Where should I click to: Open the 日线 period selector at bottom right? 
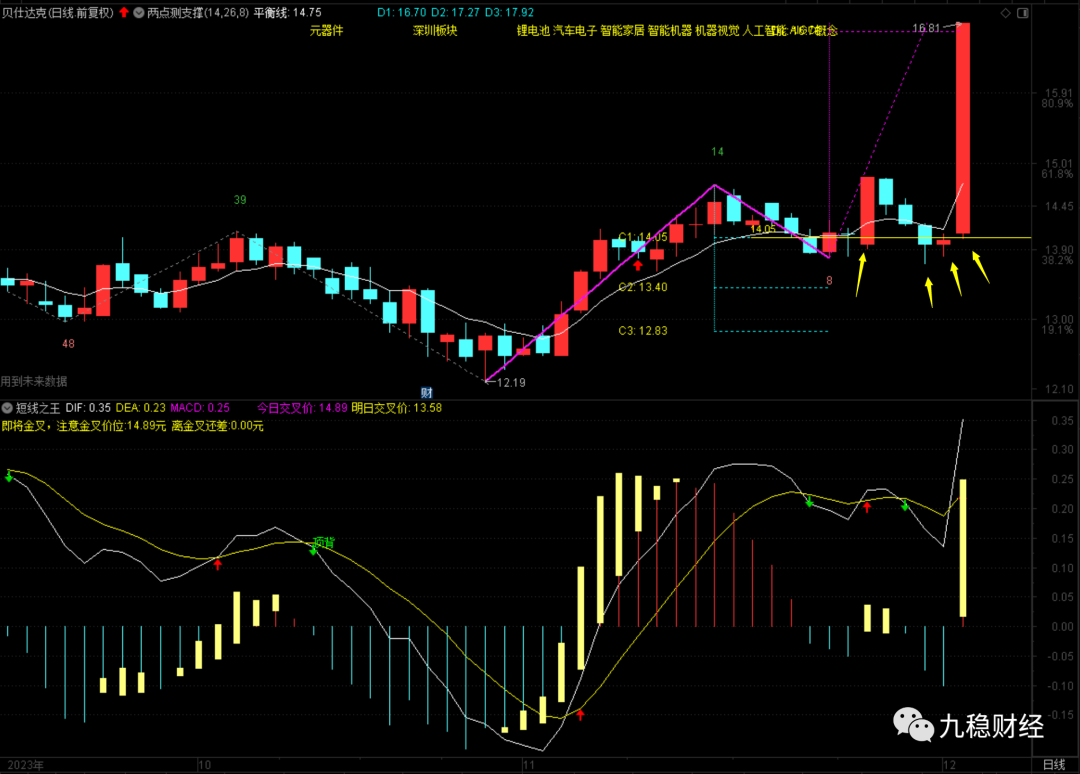click(1054, 764)
